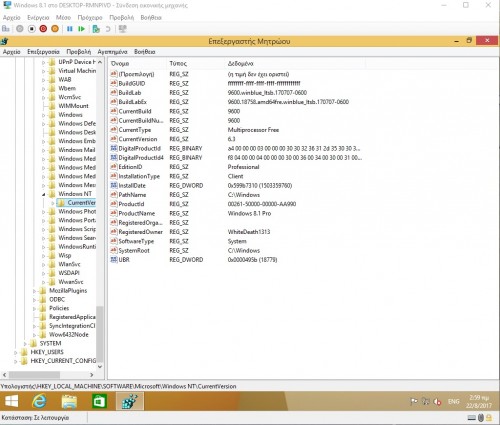
Task: Click the gray Start VM toolbar icon
Action: [x=20, y=29]
